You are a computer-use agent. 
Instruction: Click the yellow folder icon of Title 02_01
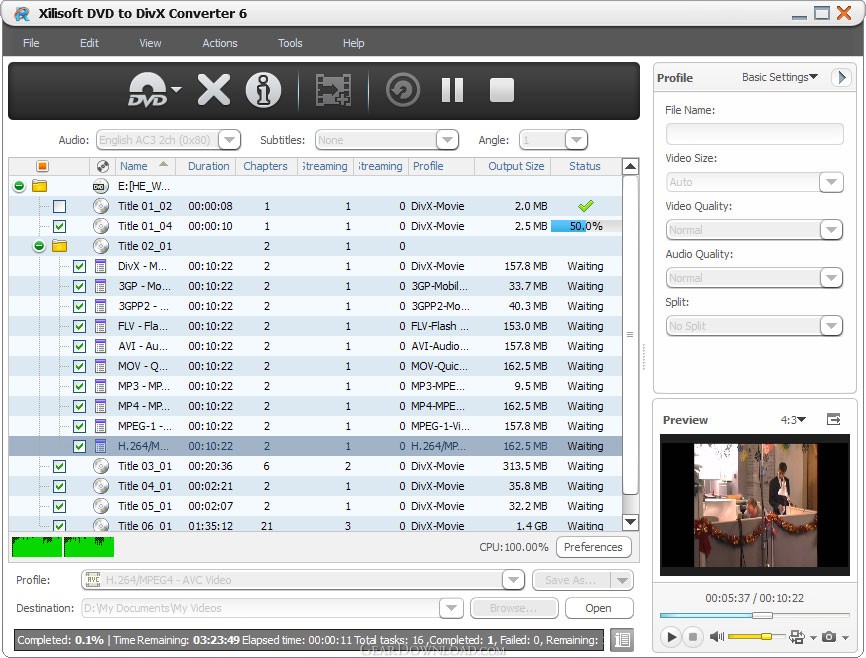pos(59,246)
